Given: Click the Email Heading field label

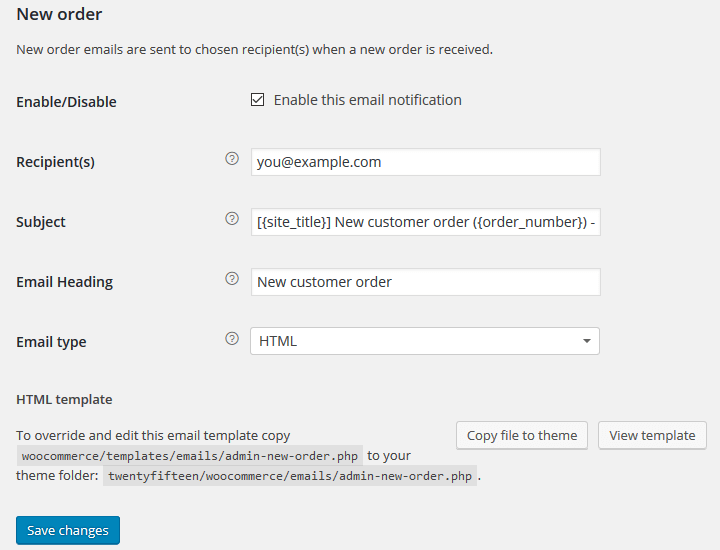Looking at the screenshot, I should 64,282.
